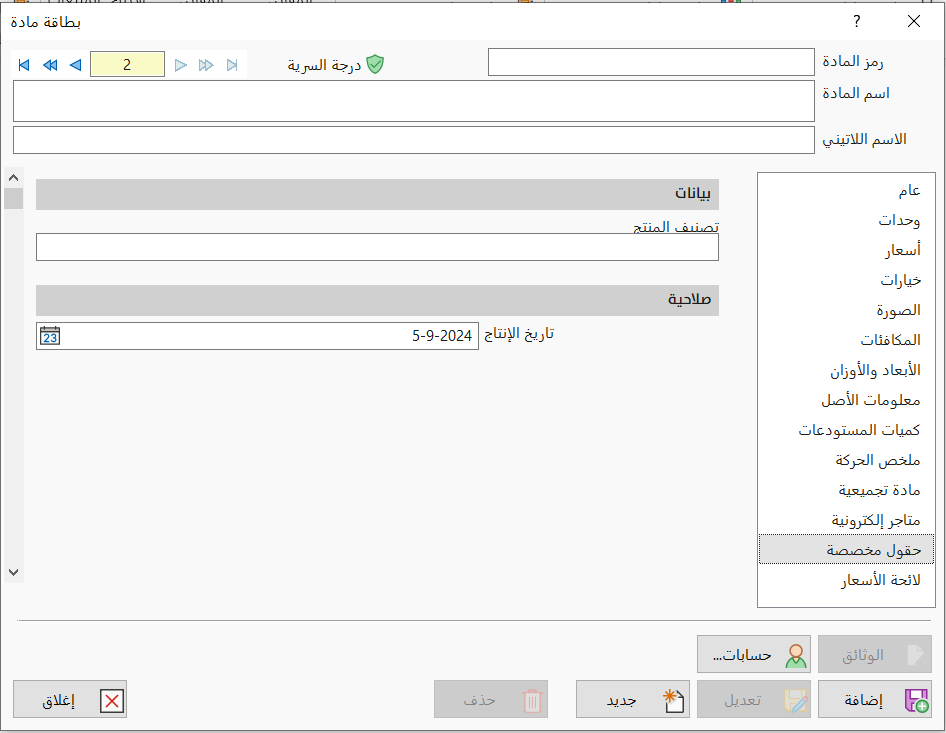Click the حسابات... button
Image resolution: width=946 pixels, height=733 pixels.
click(754, 655)
